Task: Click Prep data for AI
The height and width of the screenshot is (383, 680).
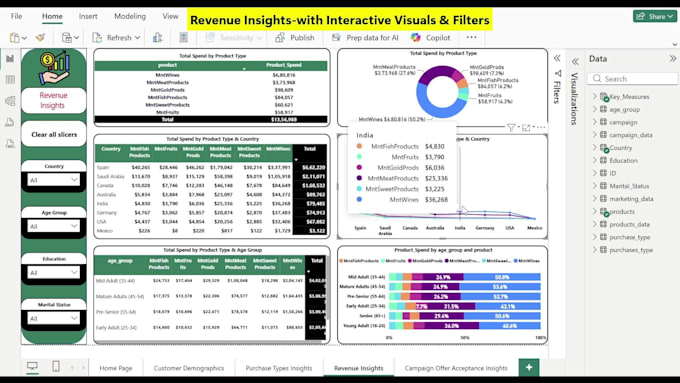Action: (365, 38)
